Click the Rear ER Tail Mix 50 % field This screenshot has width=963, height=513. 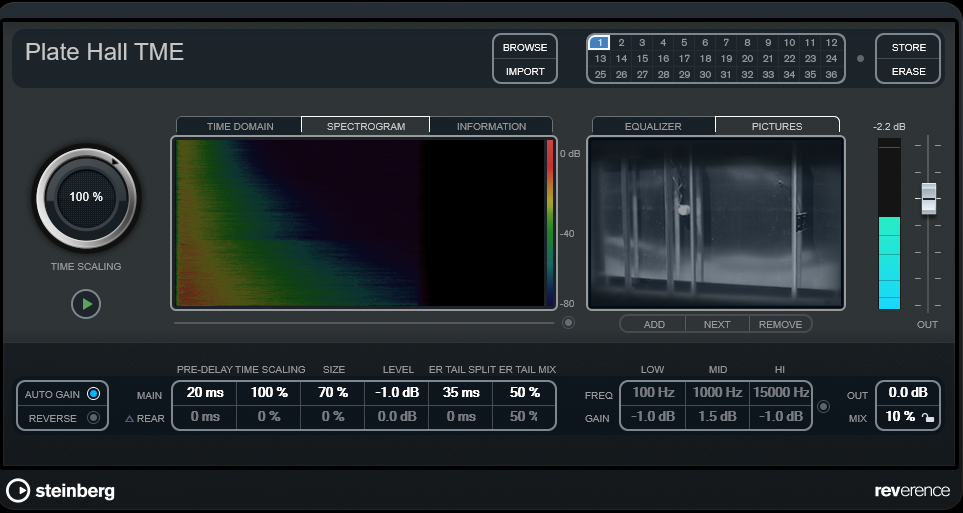[x=524, y=417]
